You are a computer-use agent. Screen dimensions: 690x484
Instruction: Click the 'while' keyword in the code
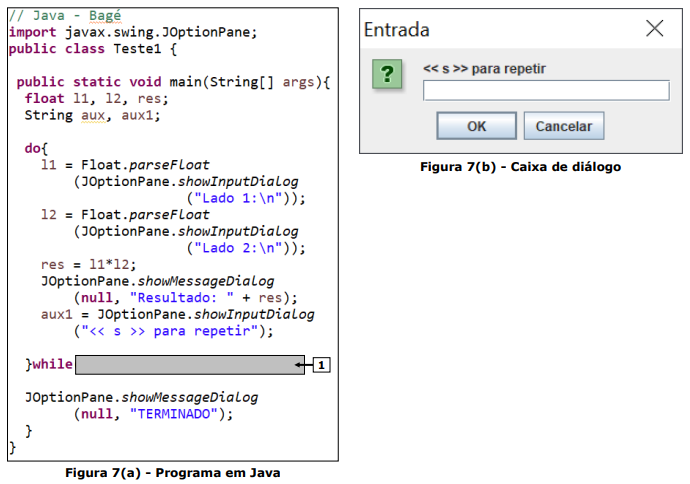point(53,365)
